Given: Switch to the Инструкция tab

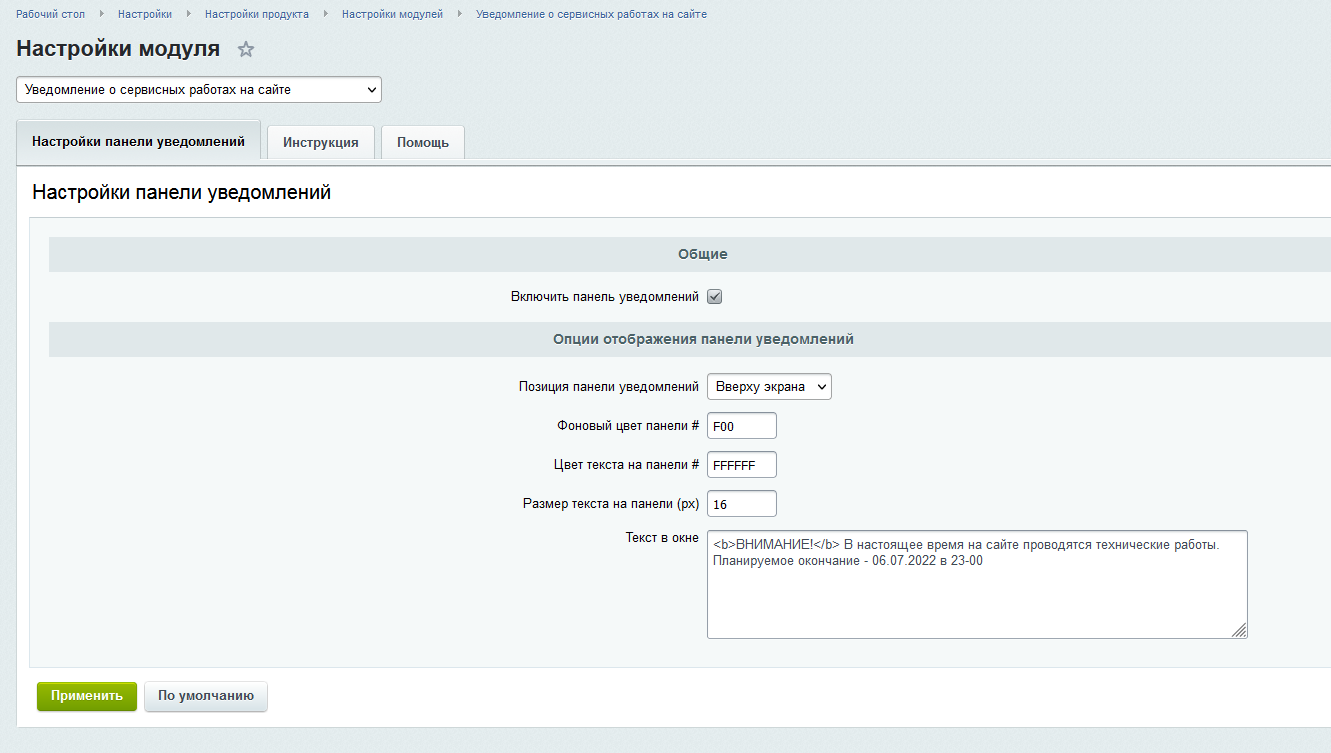Looking at the screenshot, I should click(320, 142).
